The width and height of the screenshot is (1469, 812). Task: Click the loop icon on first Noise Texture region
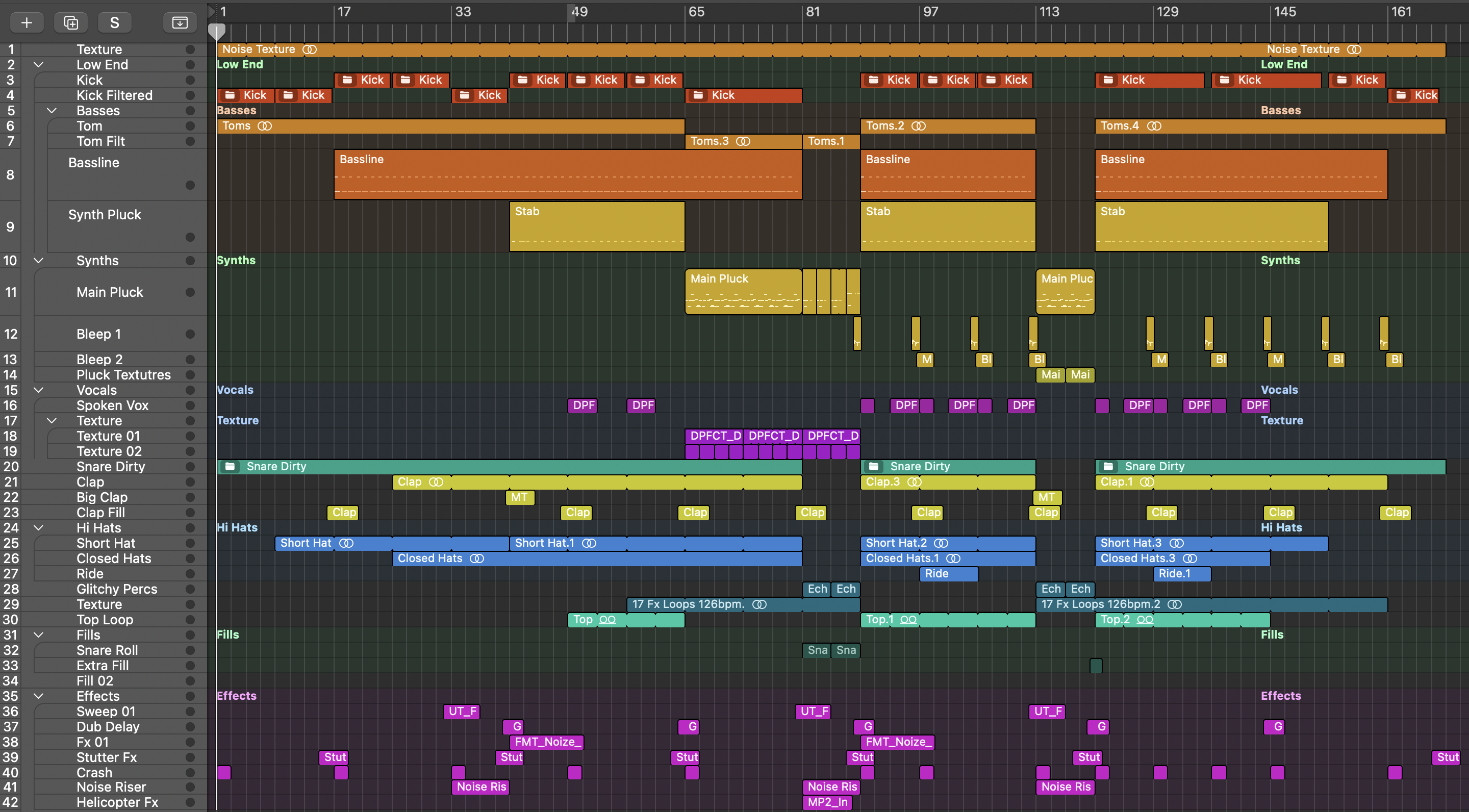pyautogui.click(x=310, y=49)
